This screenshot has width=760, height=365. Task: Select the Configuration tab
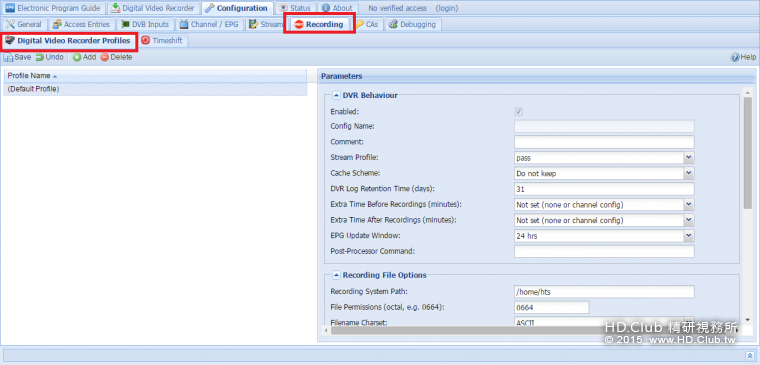(x=237, y=8)
